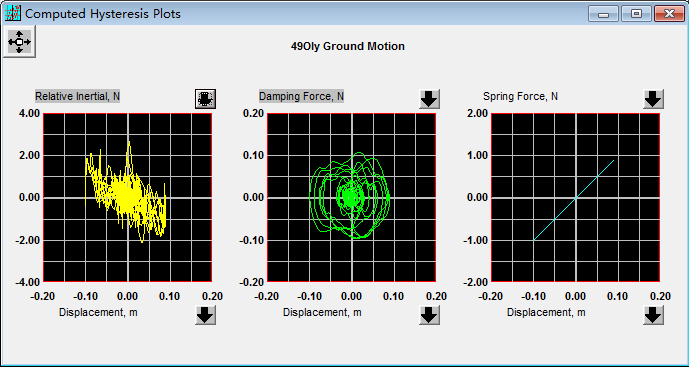Click the green Damping Force hysteresis plot
689x367 pixels.
352,197
